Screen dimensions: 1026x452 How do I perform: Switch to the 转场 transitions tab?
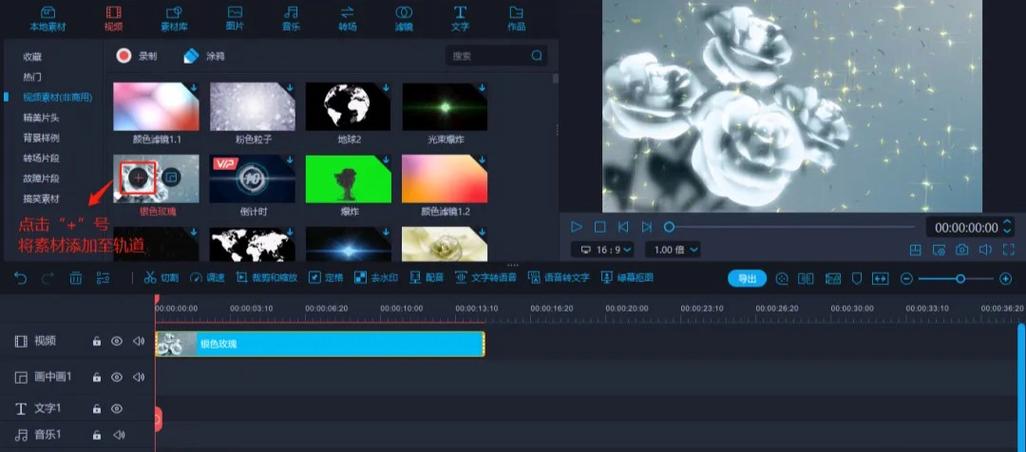[x=347, y=18]
